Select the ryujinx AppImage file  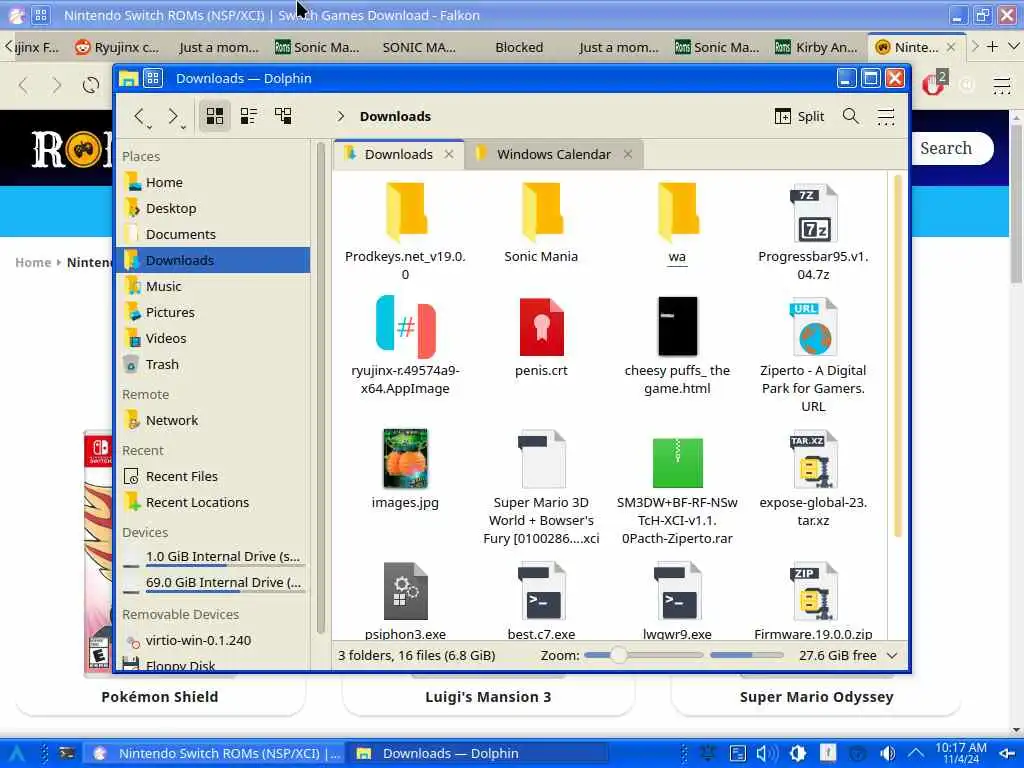point(405,346)
